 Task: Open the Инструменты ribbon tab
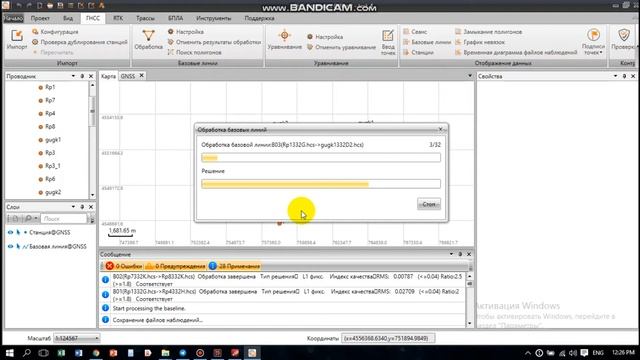tap(213, 18)
